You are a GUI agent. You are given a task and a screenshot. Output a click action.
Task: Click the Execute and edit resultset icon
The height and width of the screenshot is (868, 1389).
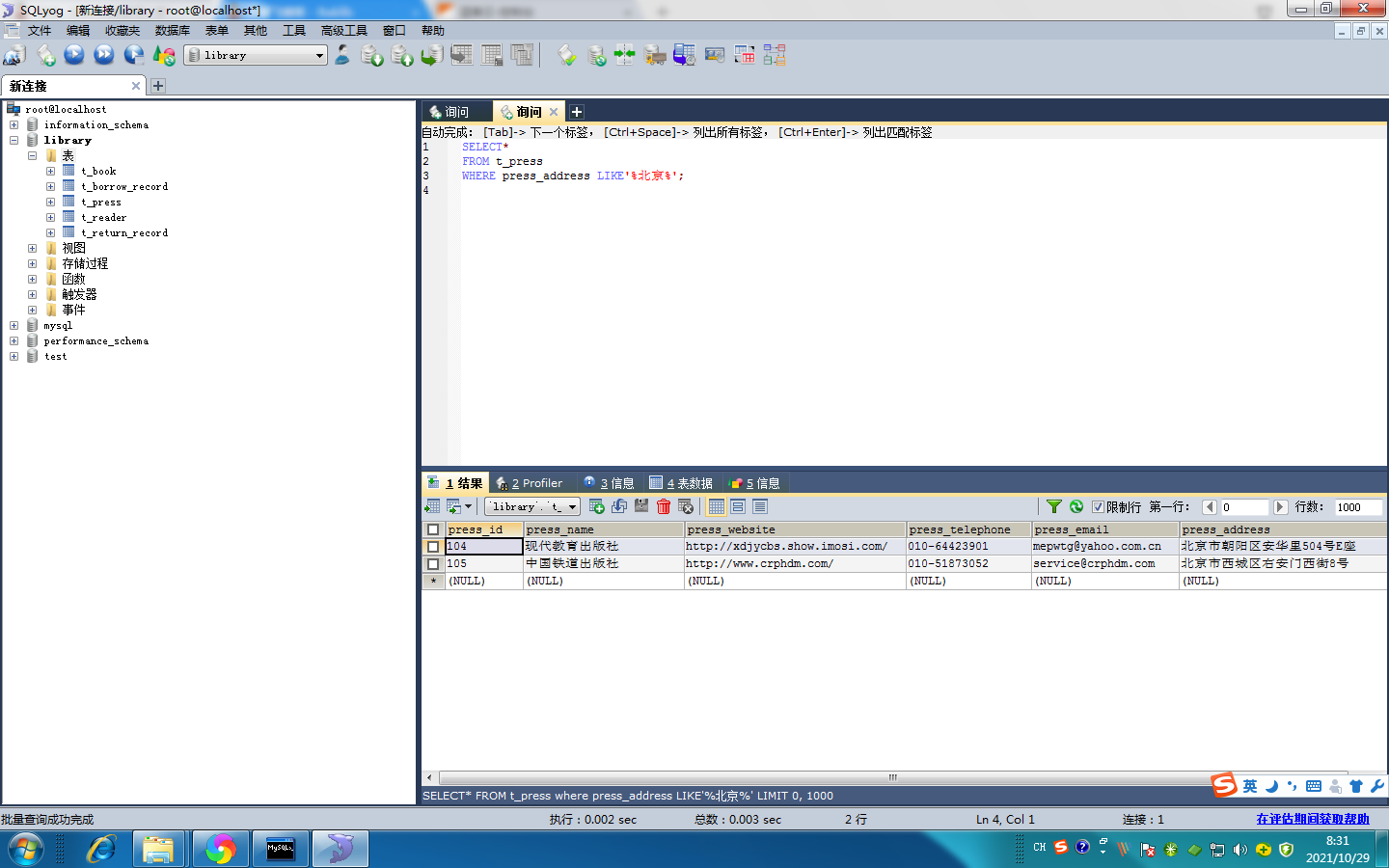(x=134, y=55)
